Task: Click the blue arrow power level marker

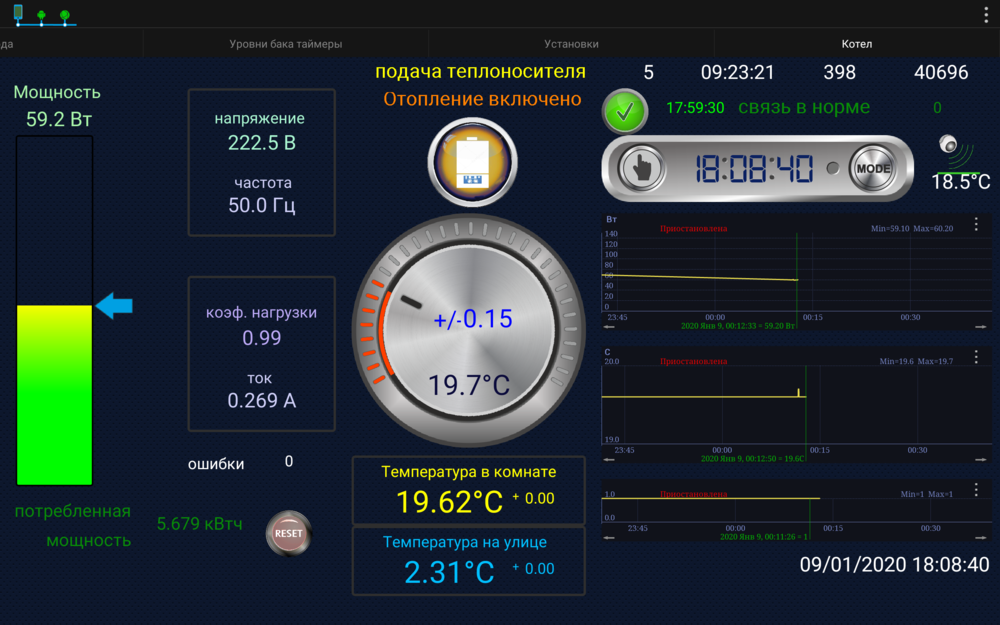Action: pyautogui.click(x=114, y=306)
